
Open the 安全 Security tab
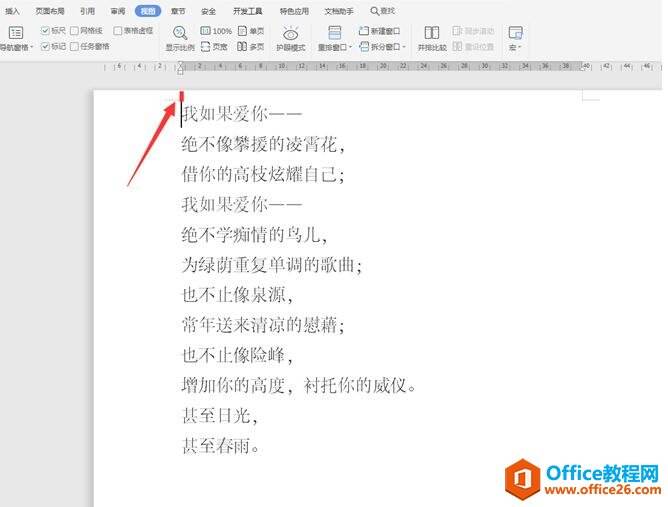coord(208,11)
